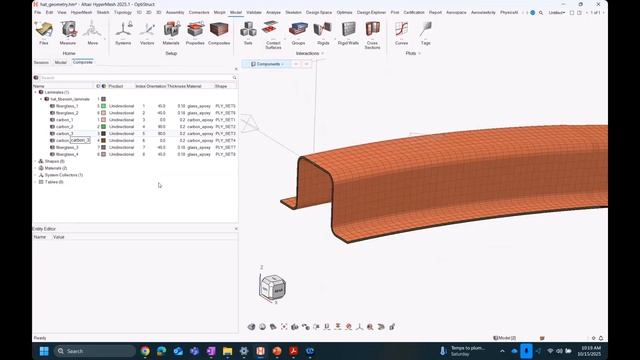Switch to the HyperMesh ribbon tab

pos(81,13)
